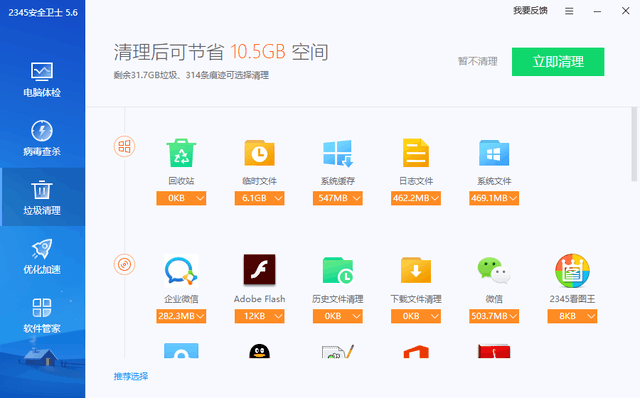
Task: Click the 回收站 recycle bin icon
Action: [181, 153]
